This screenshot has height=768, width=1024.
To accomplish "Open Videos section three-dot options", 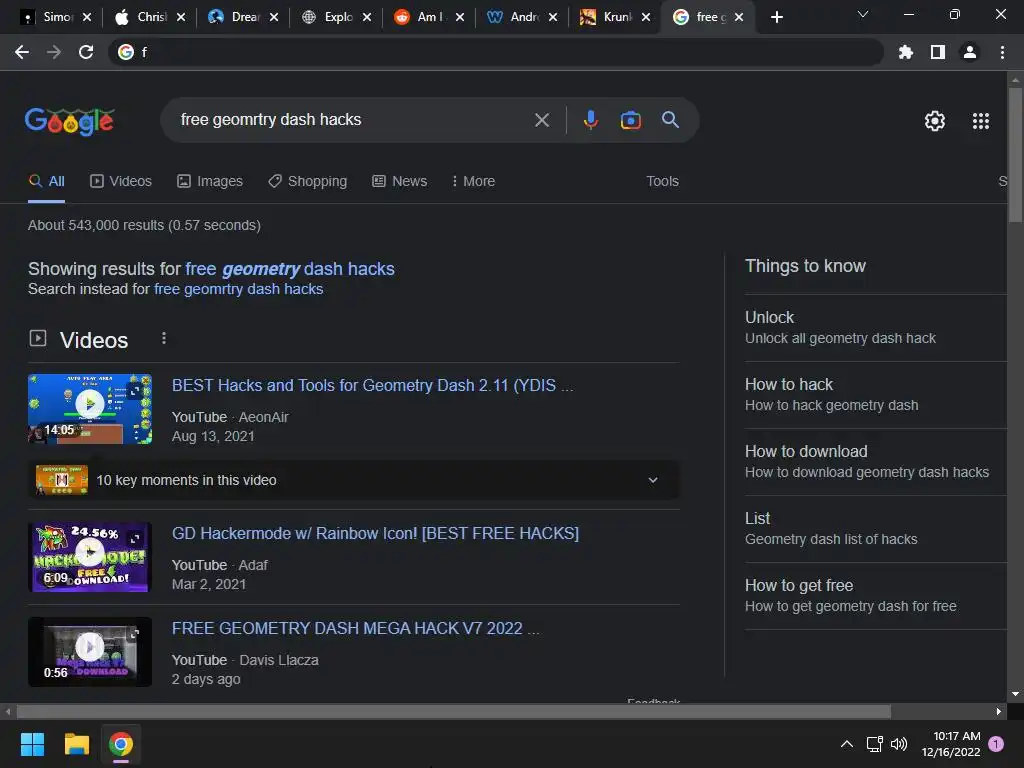I will (164, 338).
